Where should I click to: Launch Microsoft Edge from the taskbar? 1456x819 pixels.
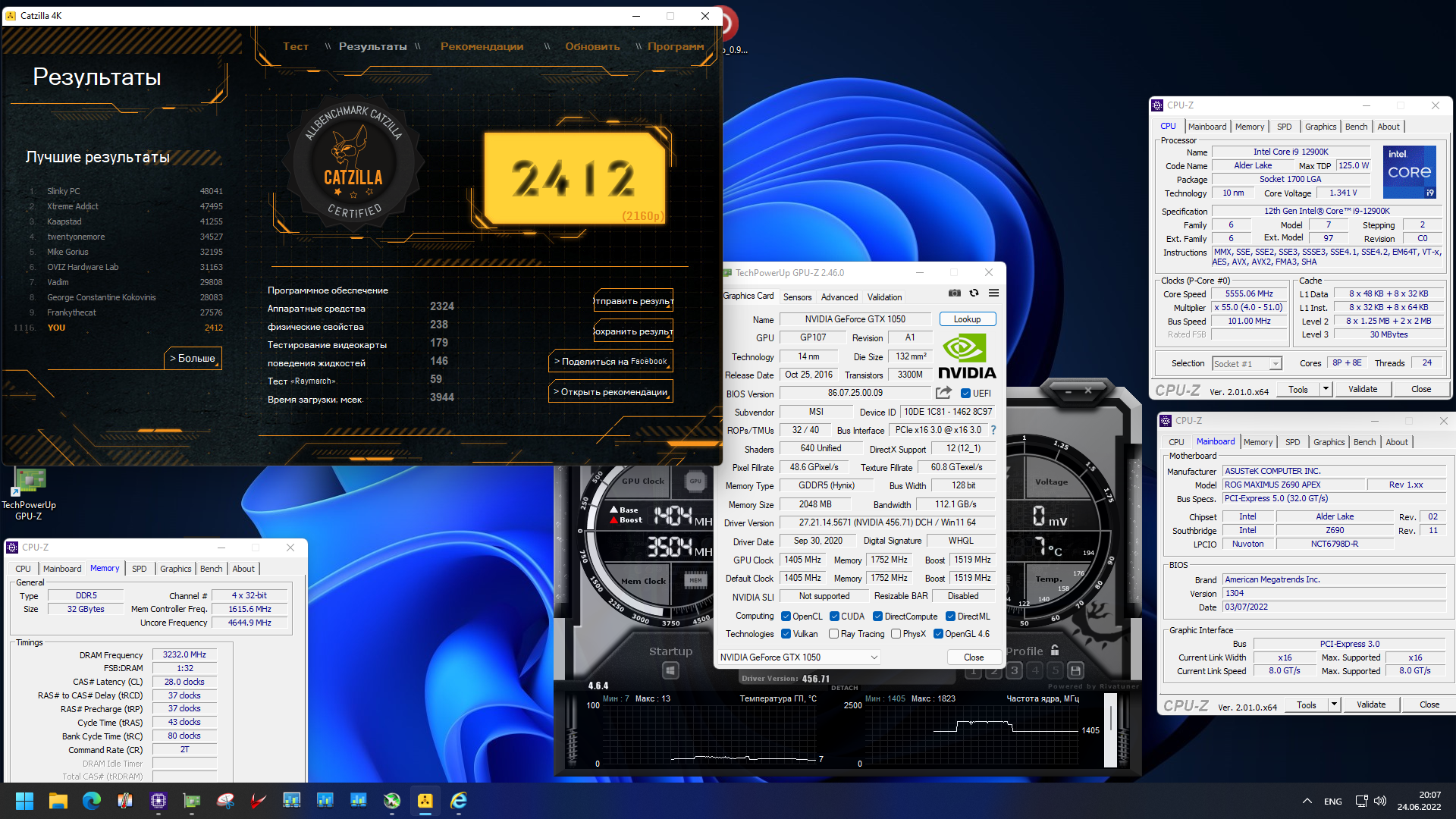92,801
